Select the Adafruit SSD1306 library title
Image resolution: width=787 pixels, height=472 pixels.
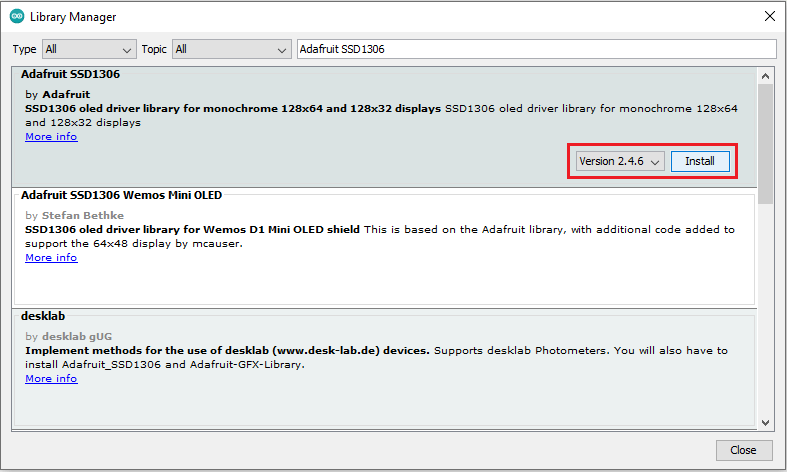pos(70,74)
